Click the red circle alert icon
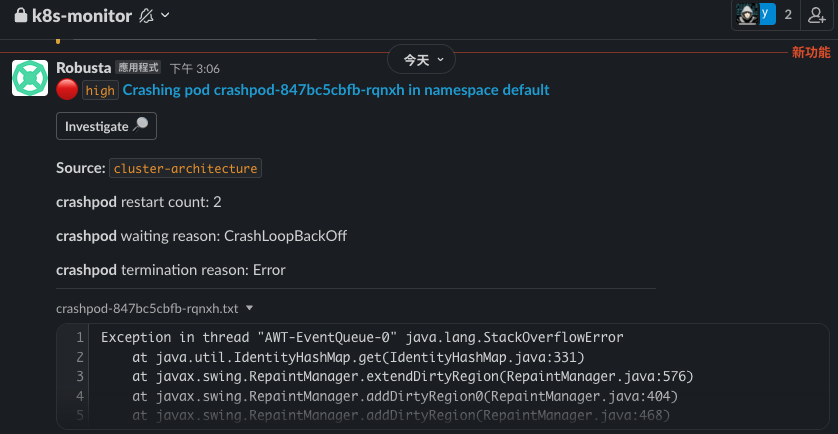The width and height of the screenshot is (838, 434). (x=67, y=90)
